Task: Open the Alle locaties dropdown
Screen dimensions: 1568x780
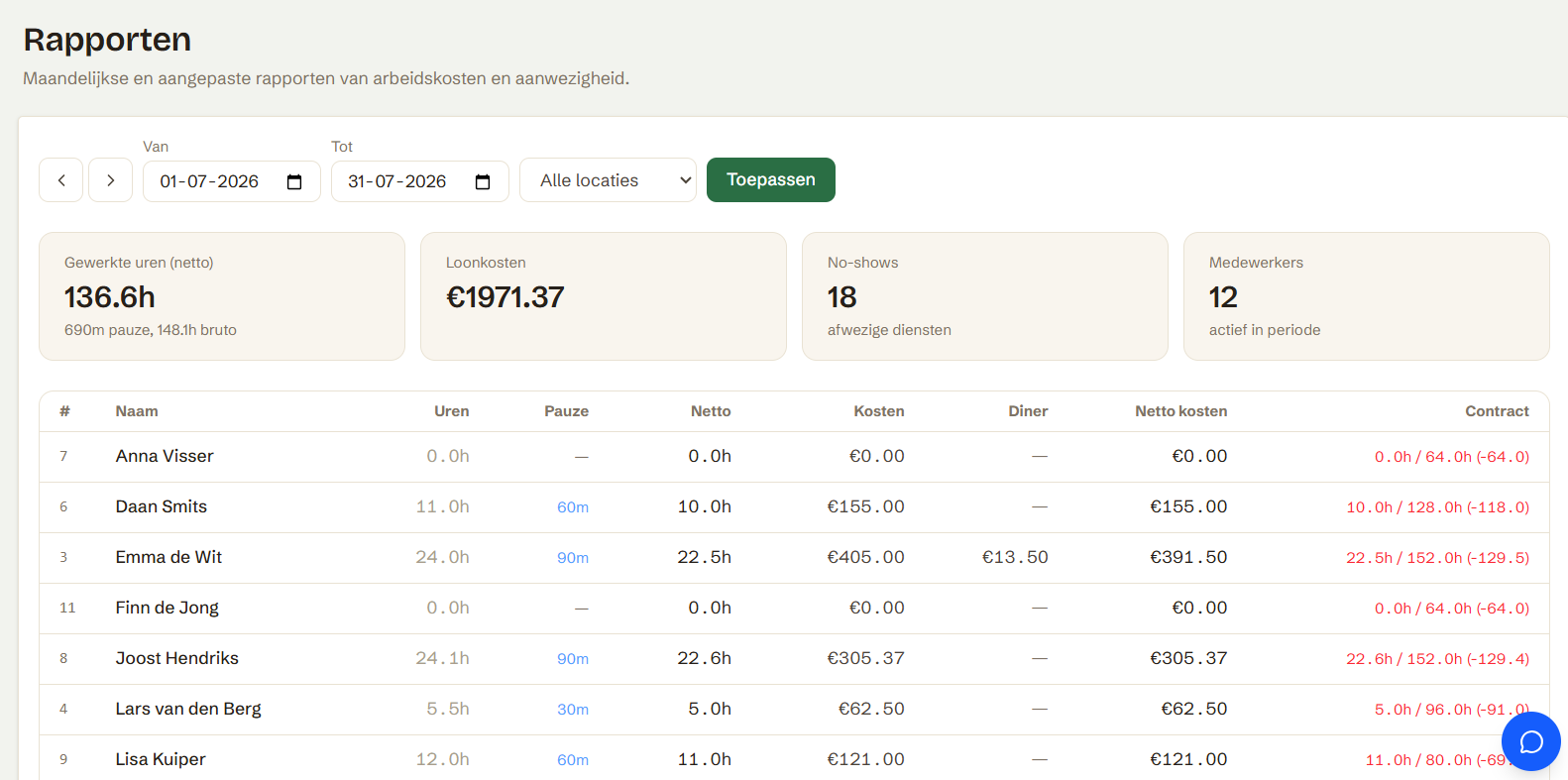Action: coord(608,180)
